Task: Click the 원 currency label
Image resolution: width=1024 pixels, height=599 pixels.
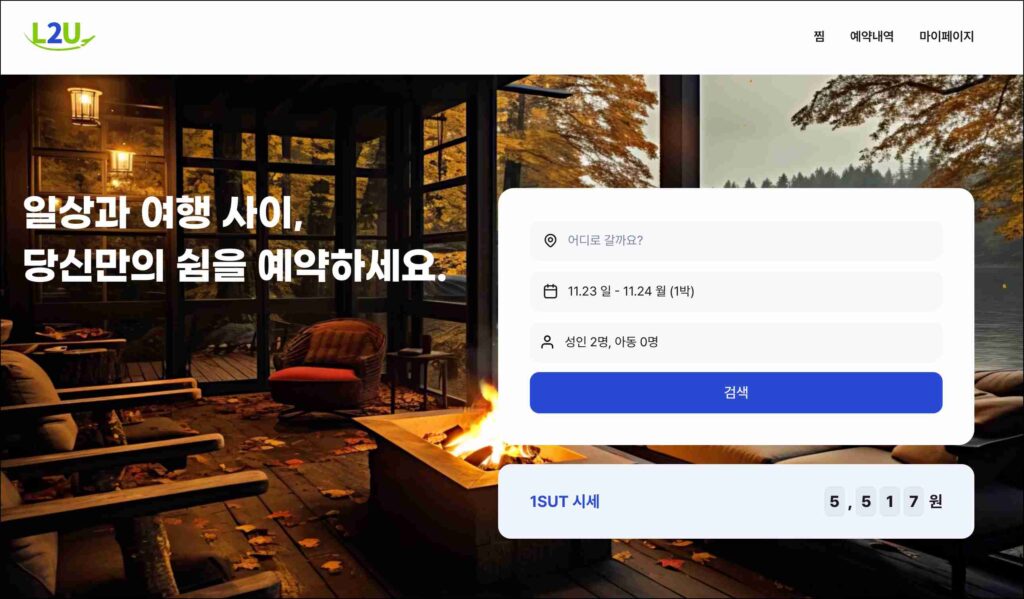Action: point(935,502)
